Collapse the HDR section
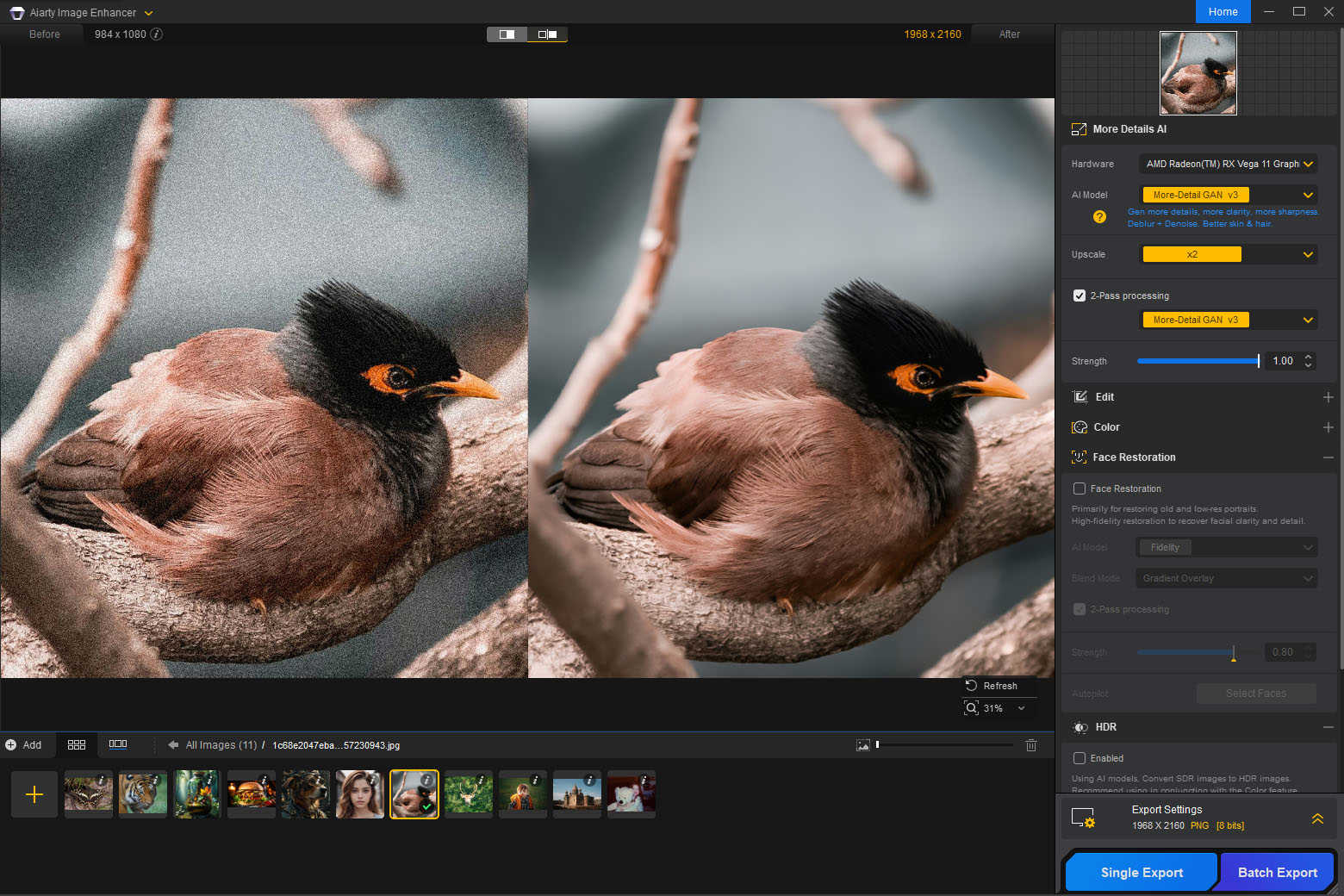Screen dimensions: 1344x896 pyautogui.click(x=1328, y=727)
